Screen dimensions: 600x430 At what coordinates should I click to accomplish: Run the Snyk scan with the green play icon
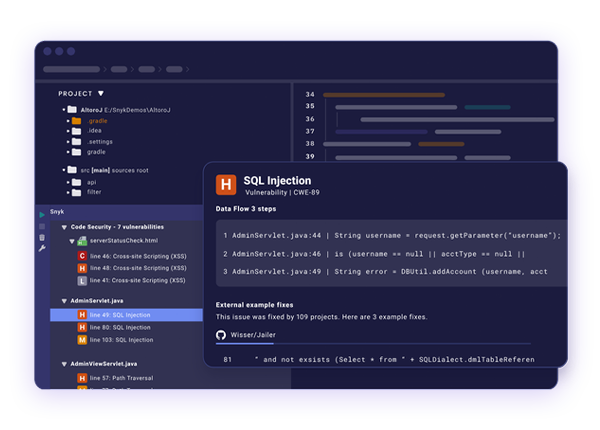42,215
